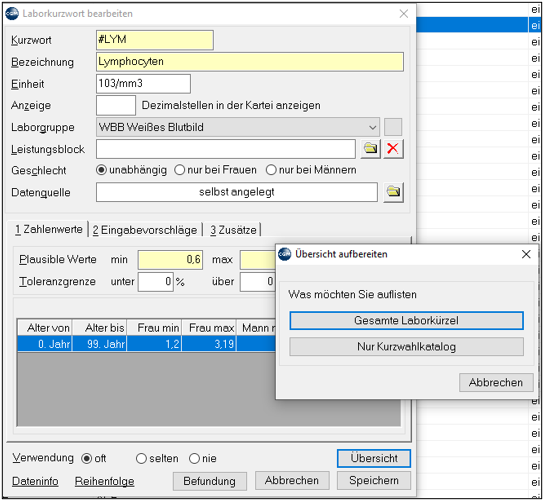Screen dimensions: 544x501
Task: Open the Dateninfo link
Action: click(35, 481)
